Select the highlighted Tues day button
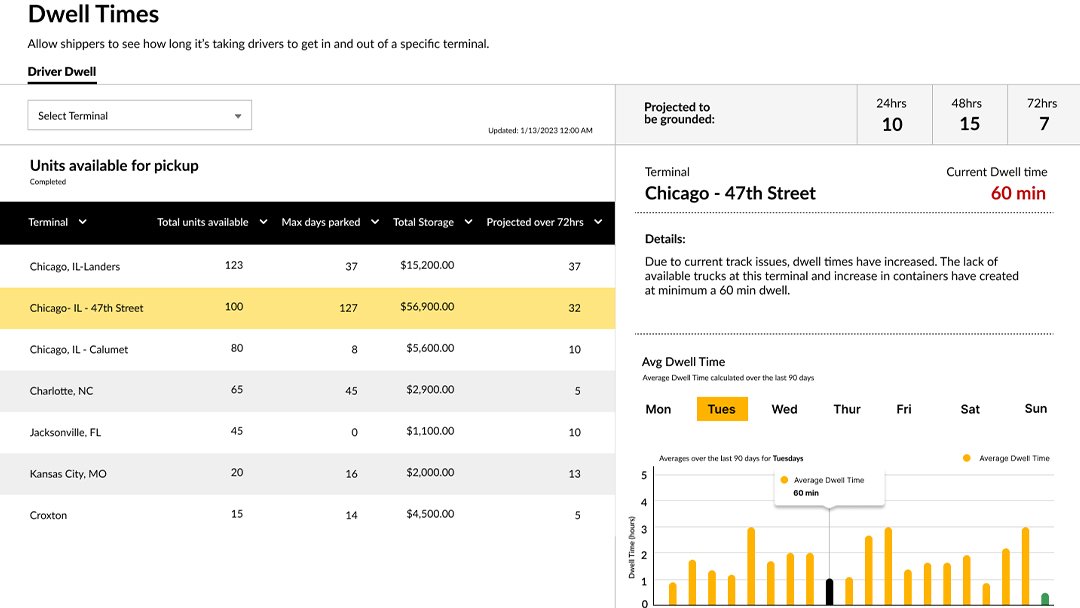Viewport: 1080px width, 608px height. (722, 409)
